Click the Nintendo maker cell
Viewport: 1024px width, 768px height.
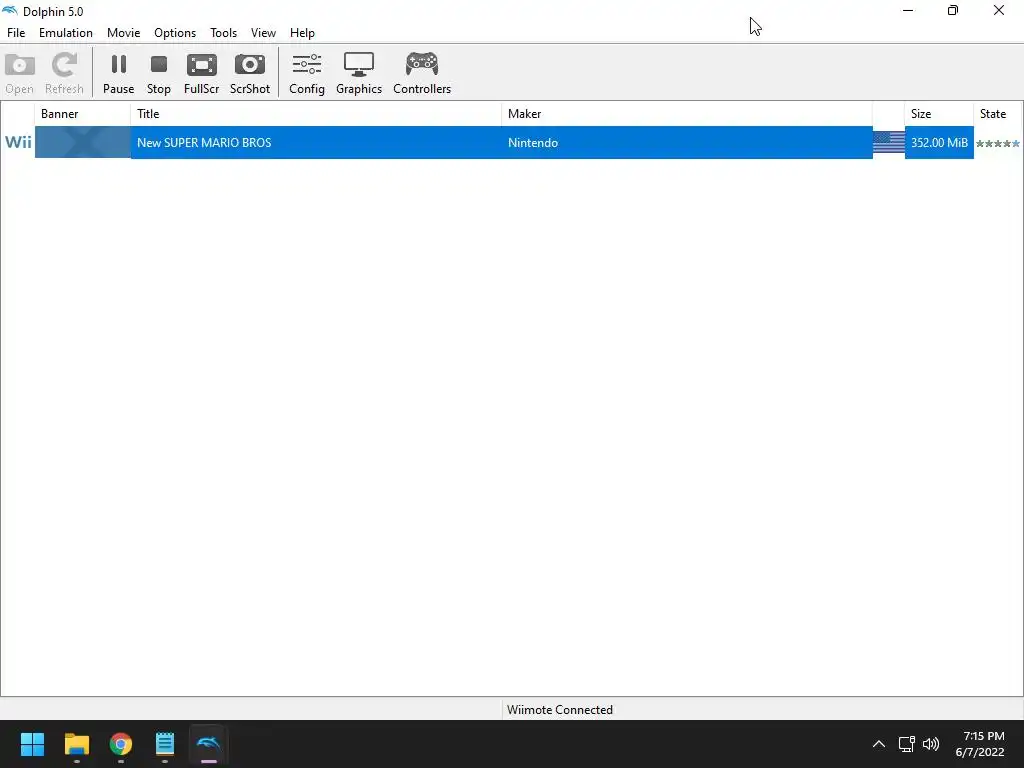pos(533,142)
